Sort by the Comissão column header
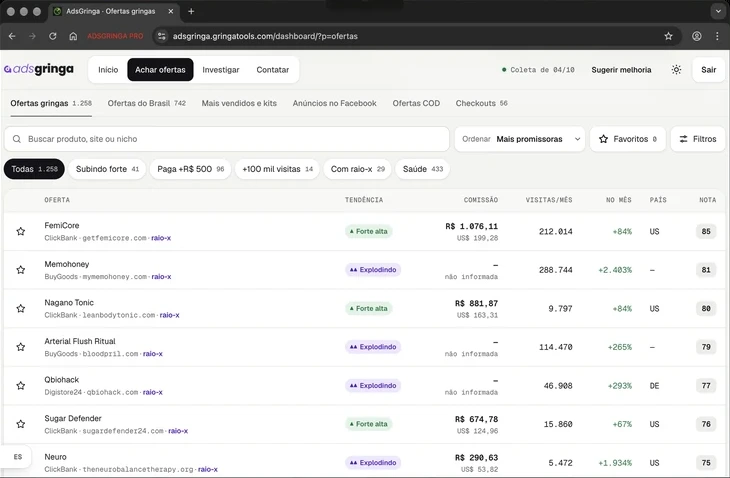Screen dimensions: 730x478 tap(480, 200)
